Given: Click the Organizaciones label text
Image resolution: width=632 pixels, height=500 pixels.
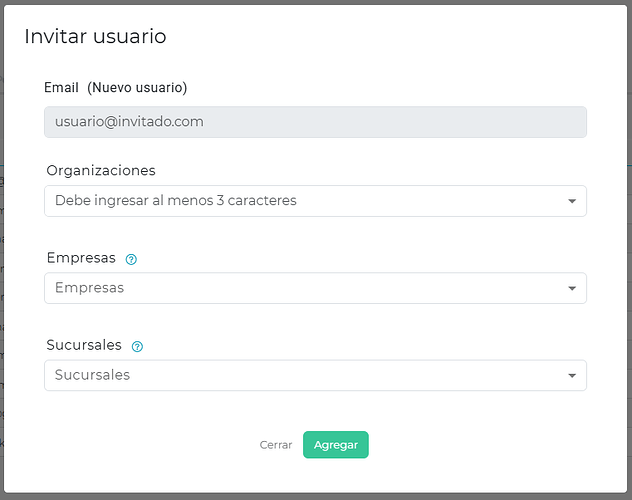Looking at the screenshot, I should tap(101, 171).
